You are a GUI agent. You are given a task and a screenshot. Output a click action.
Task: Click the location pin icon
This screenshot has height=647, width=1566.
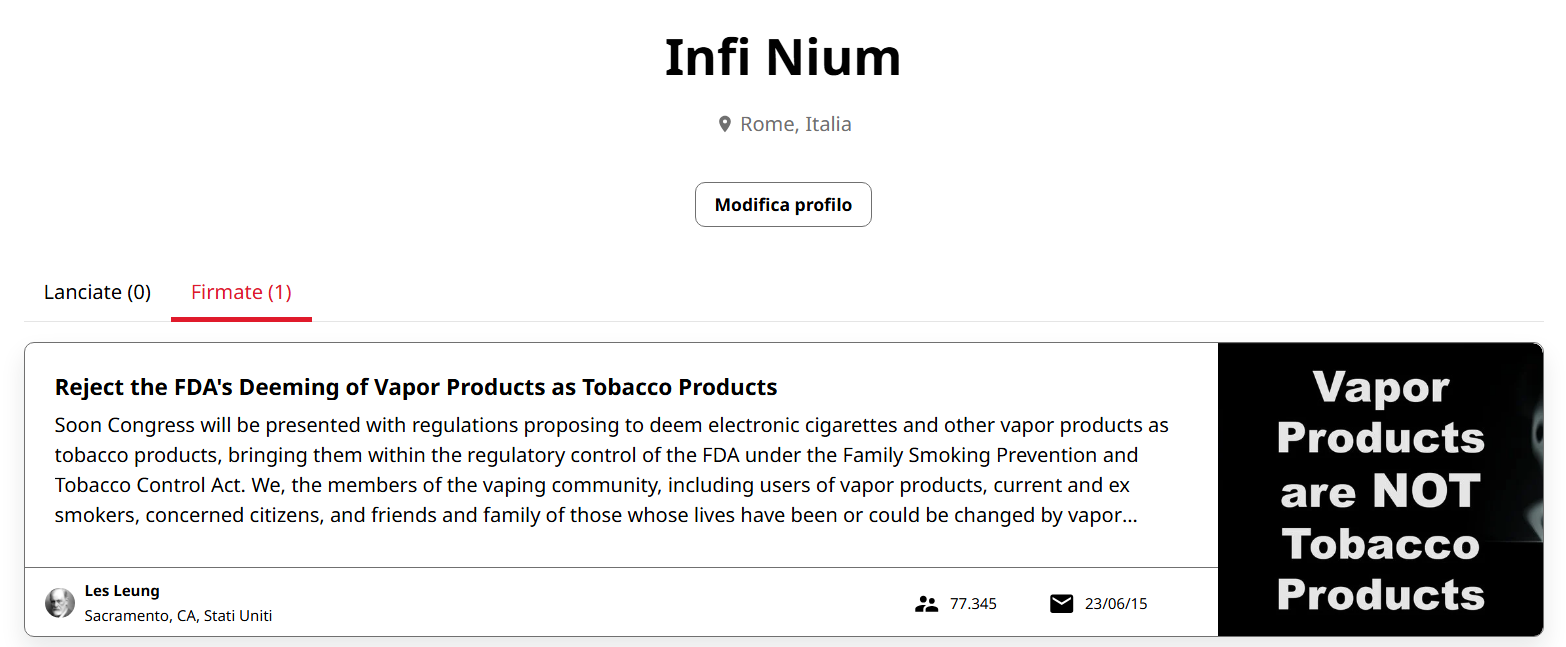[725, 124]
